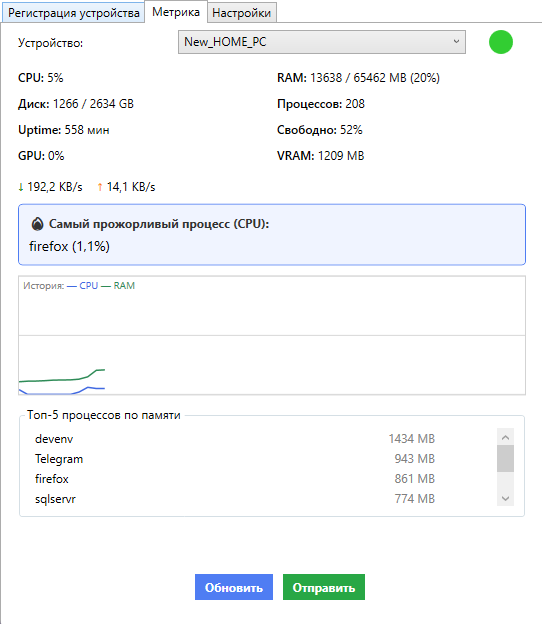
Task: Click the Свободно: 52% value
Action: coord(320,130)
